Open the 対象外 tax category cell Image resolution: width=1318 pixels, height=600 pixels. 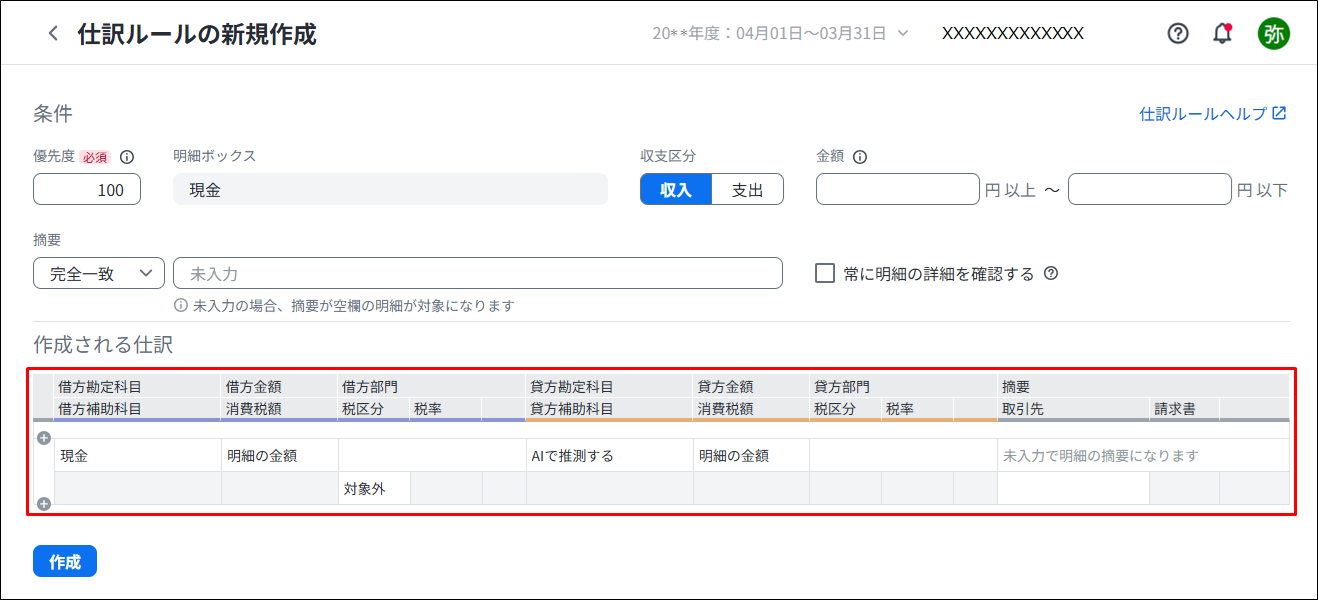tap(373, 489)
